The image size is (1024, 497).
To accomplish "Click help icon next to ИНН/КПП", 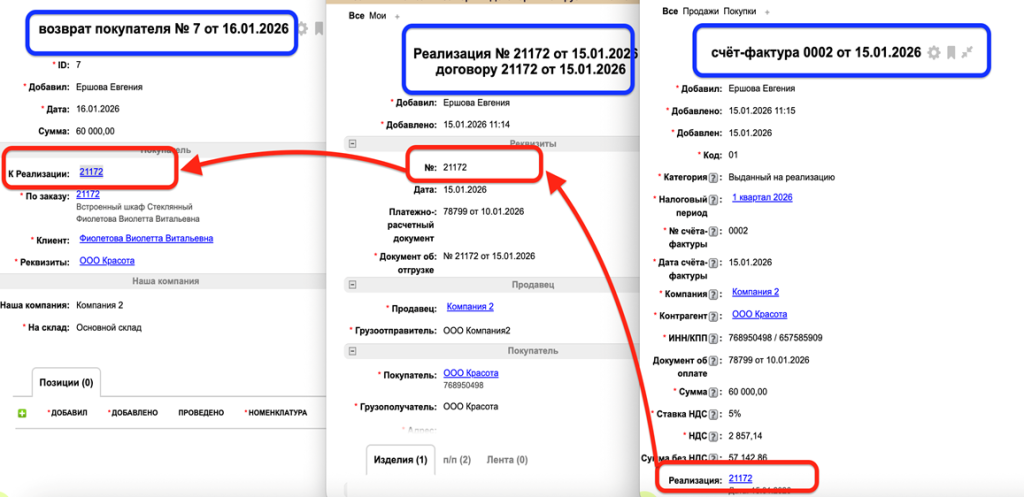I will (x=713, y=337).
